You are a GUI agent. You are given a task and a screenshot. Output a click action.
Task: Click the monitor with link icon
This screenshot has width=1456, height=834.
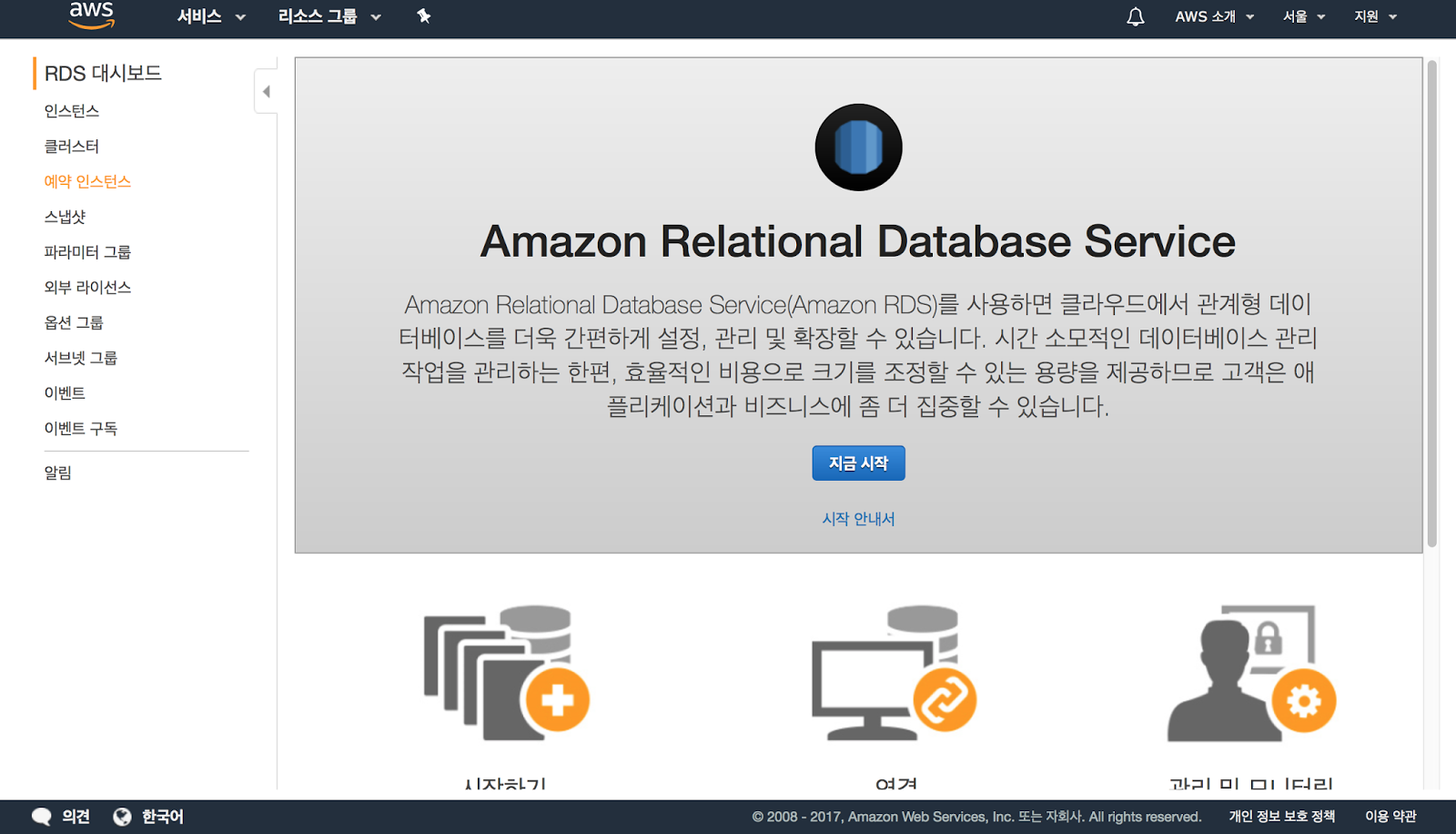tap(895, 673)
